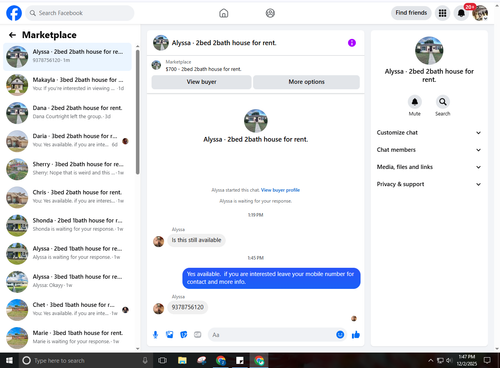Image resolution: width=500 pixels, height=368 pixels.
Task: Click Alyssa's avatar beside phone number message
Action: [158, 308]
